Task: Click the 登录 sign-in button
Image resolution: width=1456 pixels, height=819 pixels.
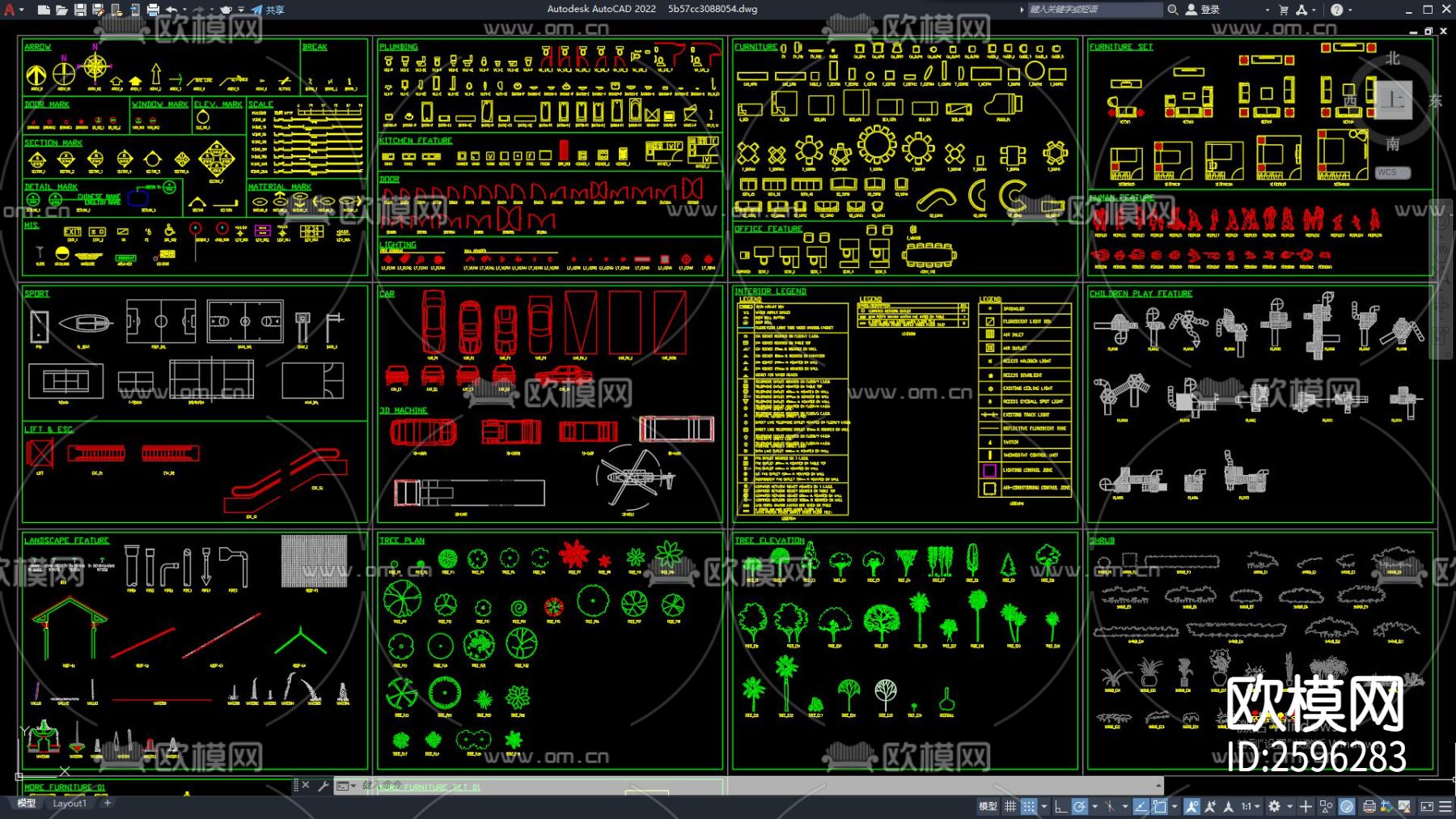Action: coord(1203,10)
